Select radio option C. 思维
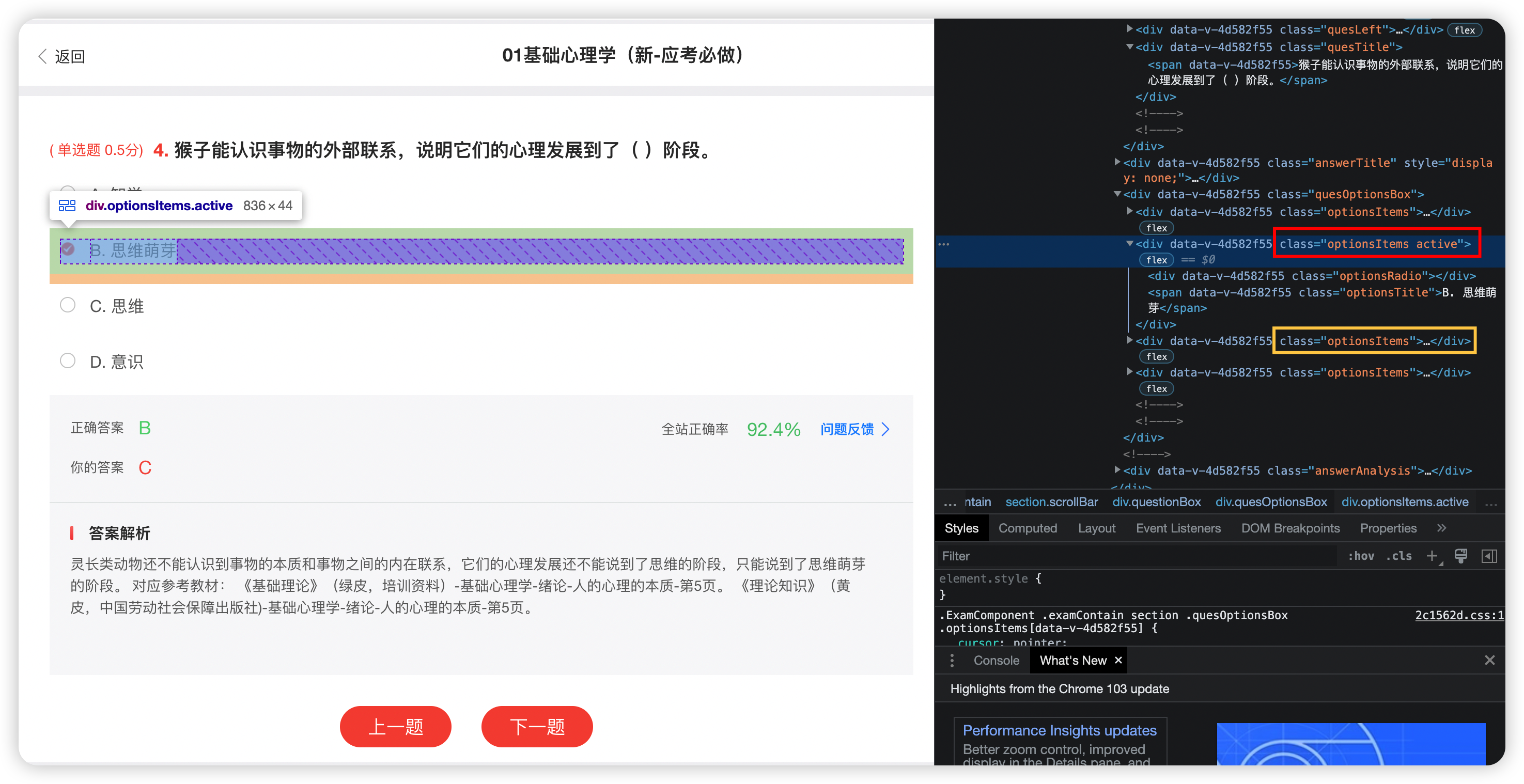This screenshot has width=1524, height=784. point(68,305)
